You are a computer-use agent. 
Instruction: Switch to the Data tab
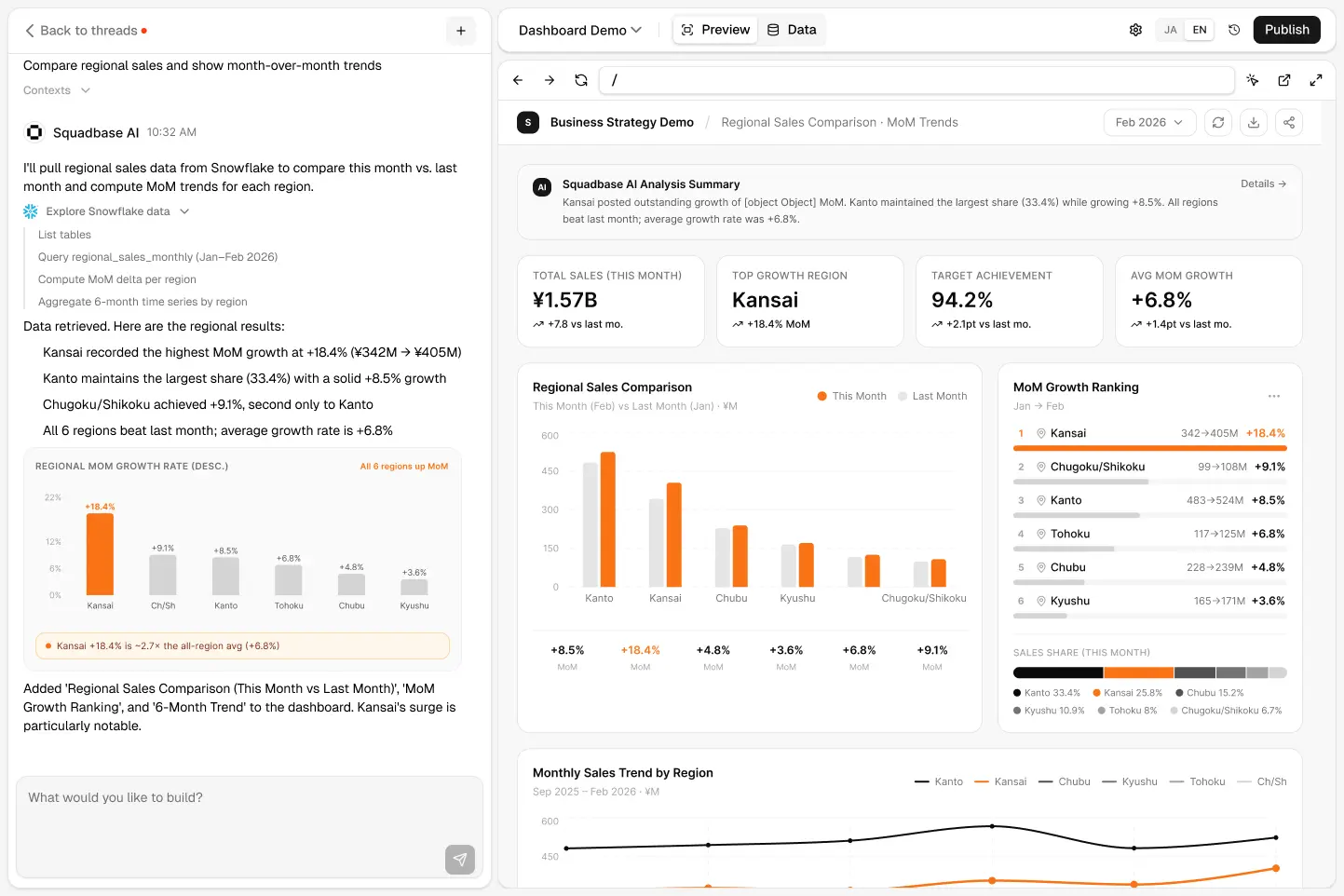pos(792,30)
